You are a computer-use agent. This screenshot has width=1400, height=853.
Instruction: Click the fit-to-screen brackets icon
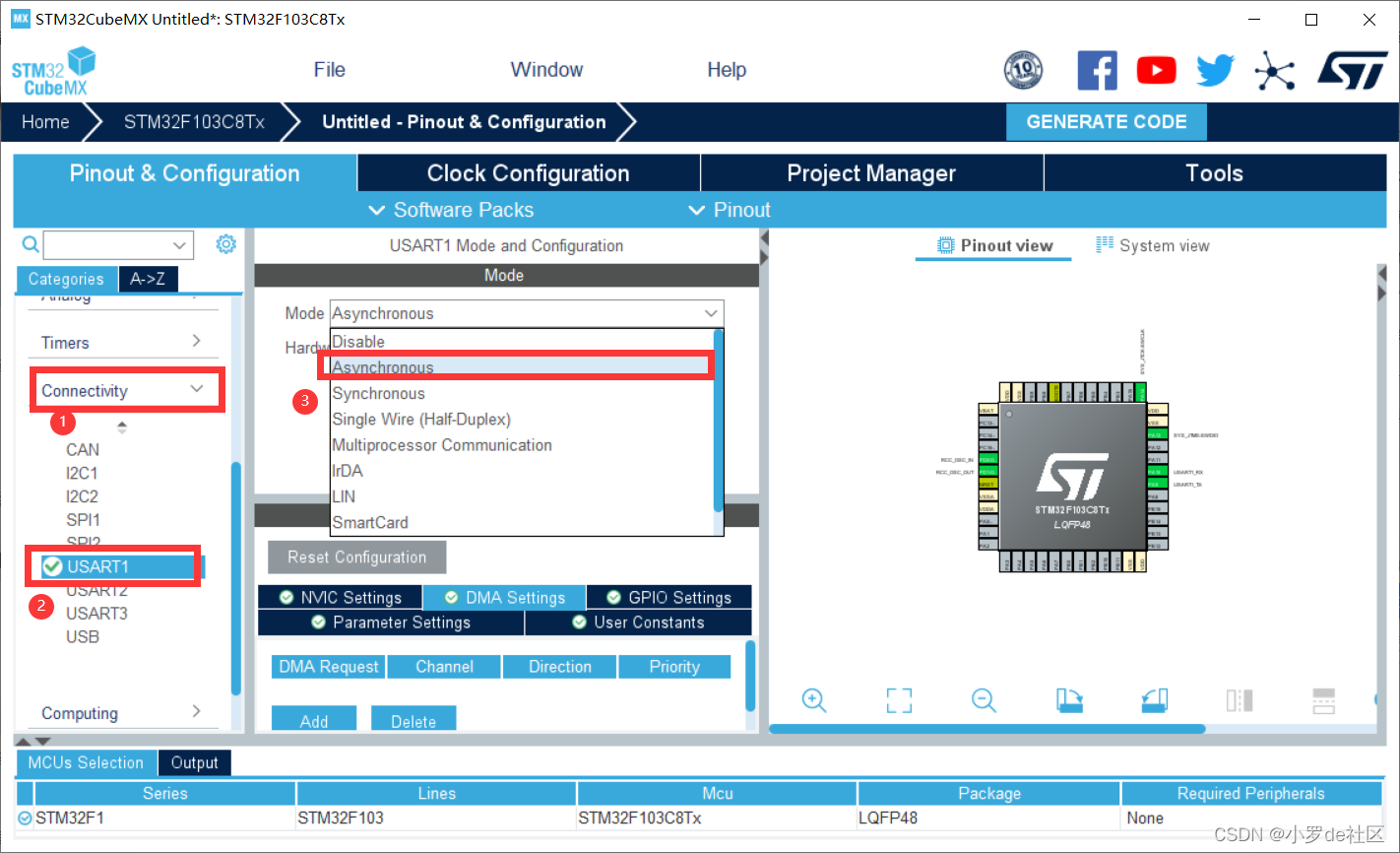pos(899,700)
